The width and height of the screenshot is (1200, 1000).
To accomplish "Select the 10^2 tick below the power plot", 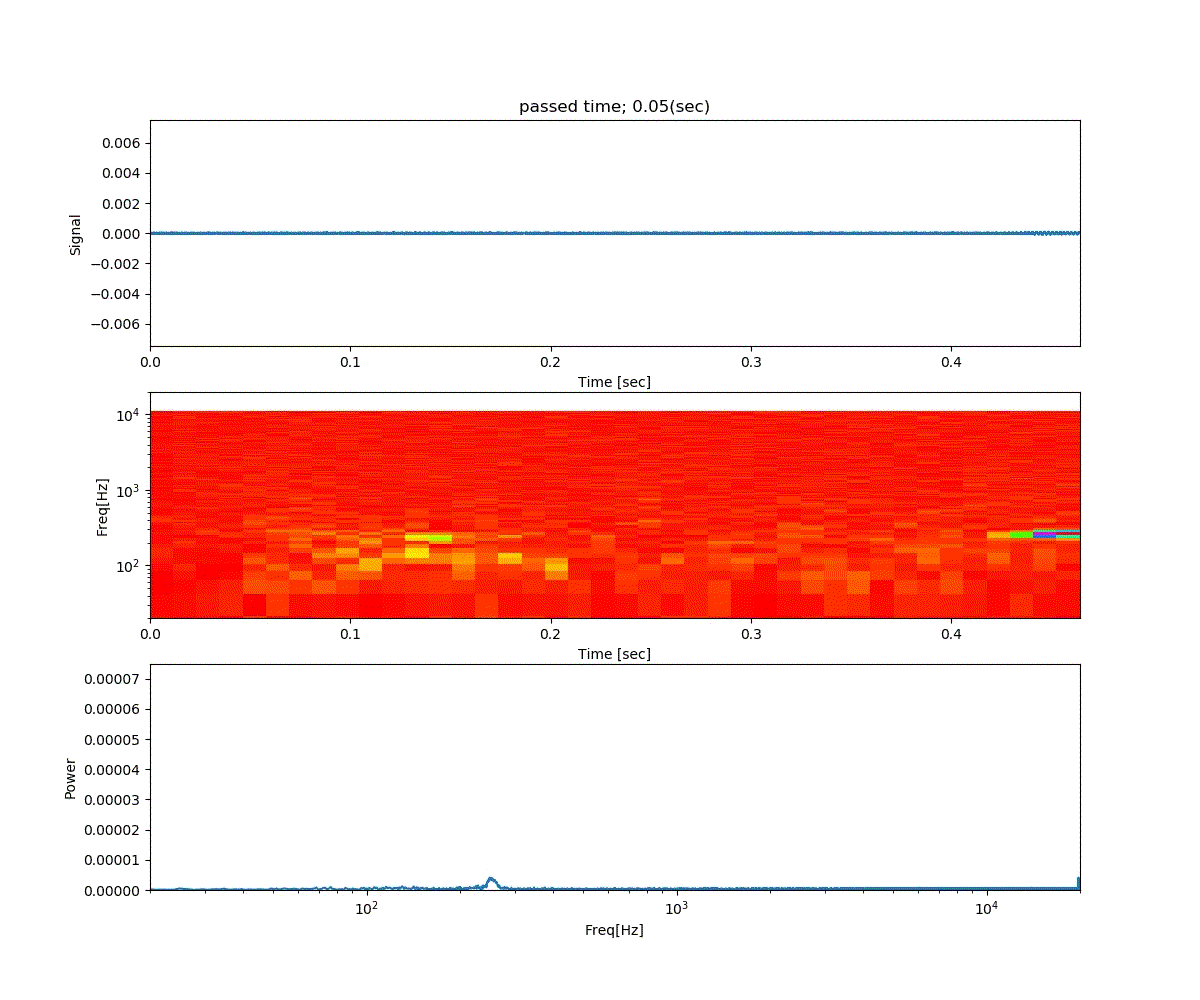I will pos(365,908).
